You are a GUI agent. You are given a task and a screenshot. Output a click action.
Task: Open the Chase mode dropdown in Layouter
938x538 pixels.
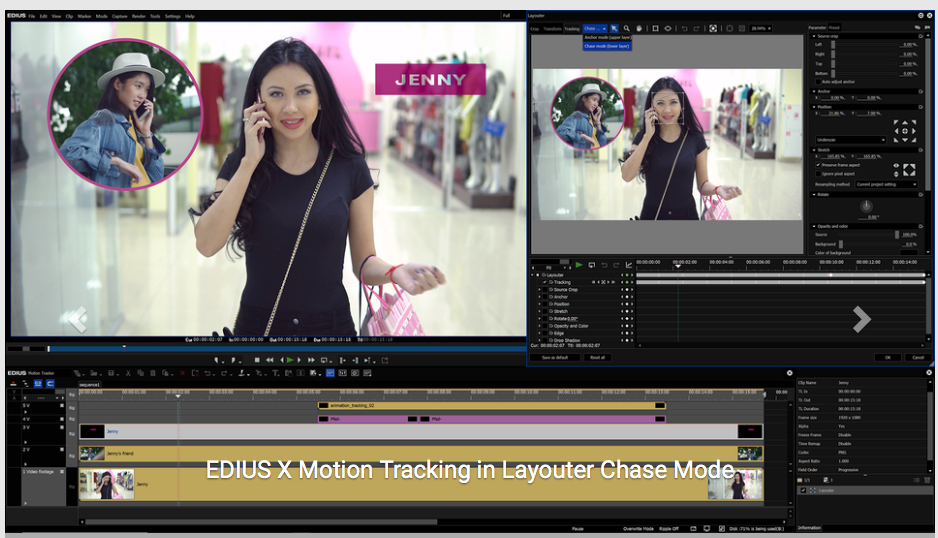point(595,28)
